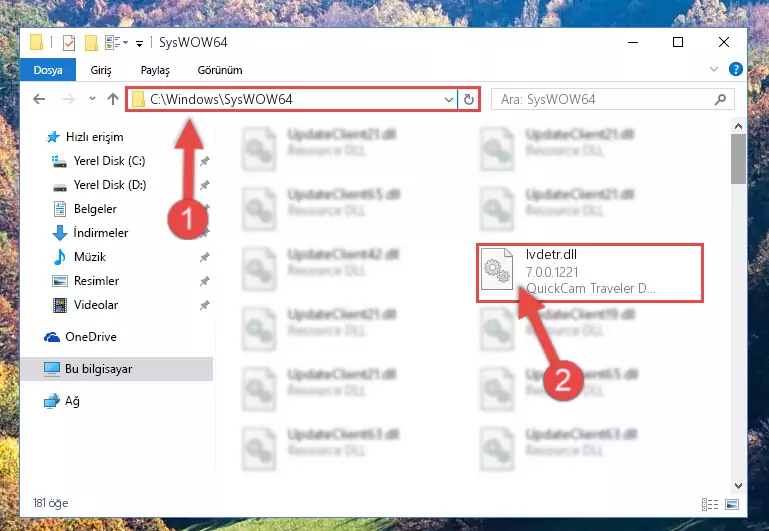Open the Paylaş ribbon tab

coord(155,70)
